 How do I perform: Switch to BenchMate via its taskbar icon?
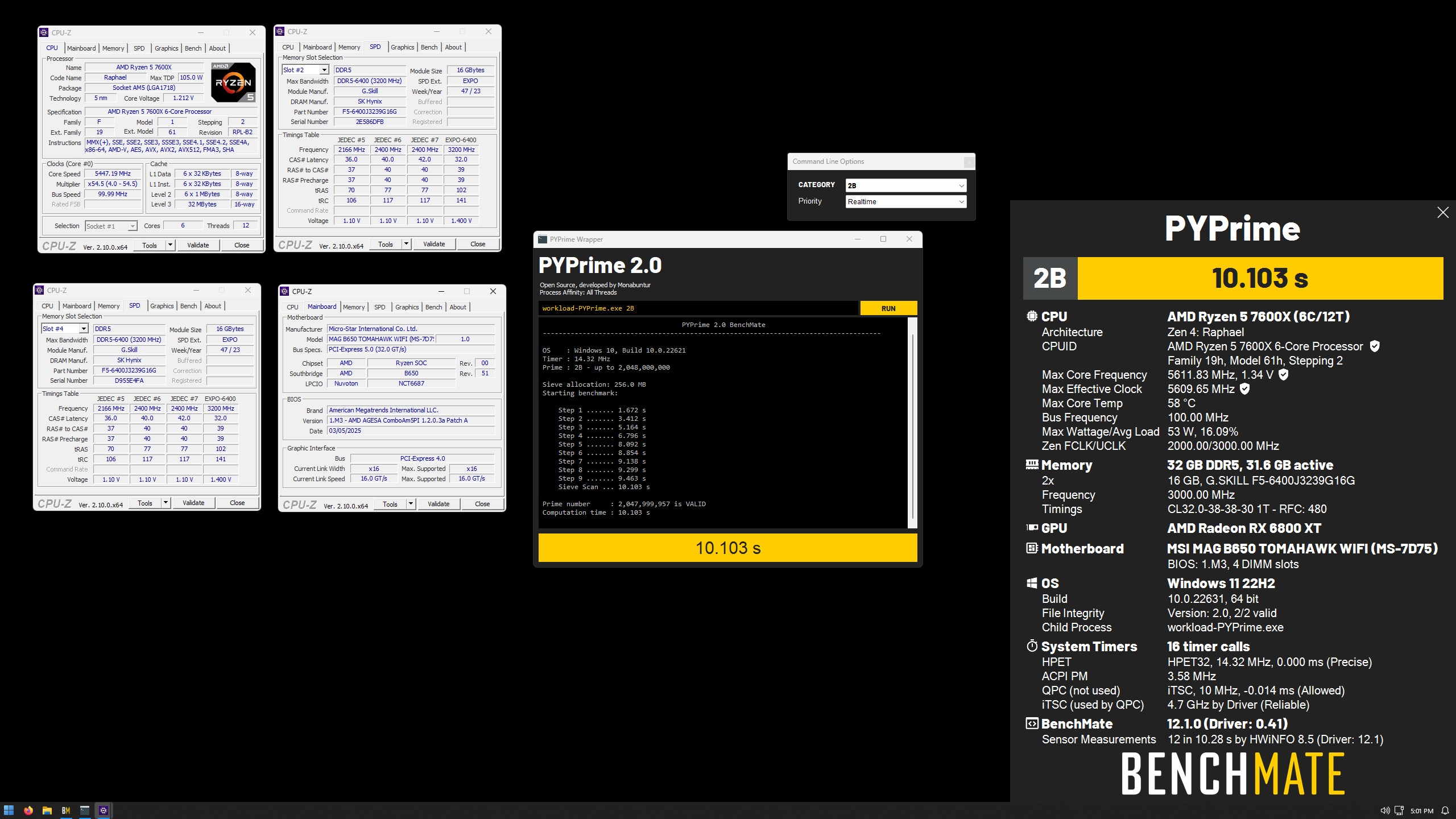pos(66,810)
